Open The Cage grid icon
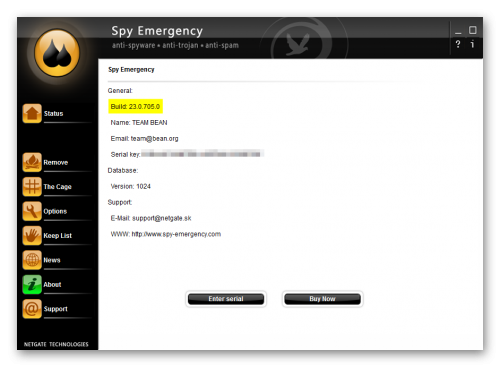This screenshot has height=367, width=500. (32, 187)
